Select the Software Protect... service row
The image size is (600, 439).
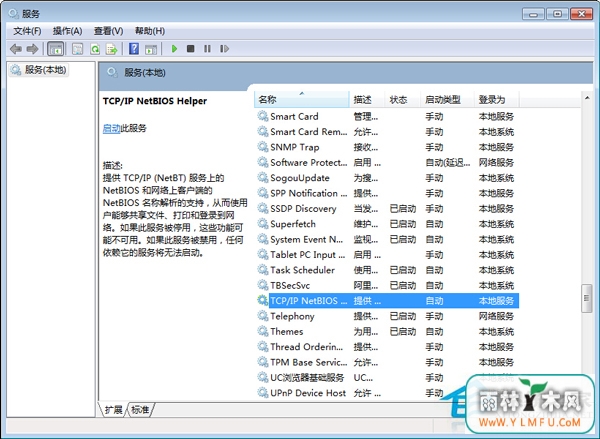click(x=386, y=162)
